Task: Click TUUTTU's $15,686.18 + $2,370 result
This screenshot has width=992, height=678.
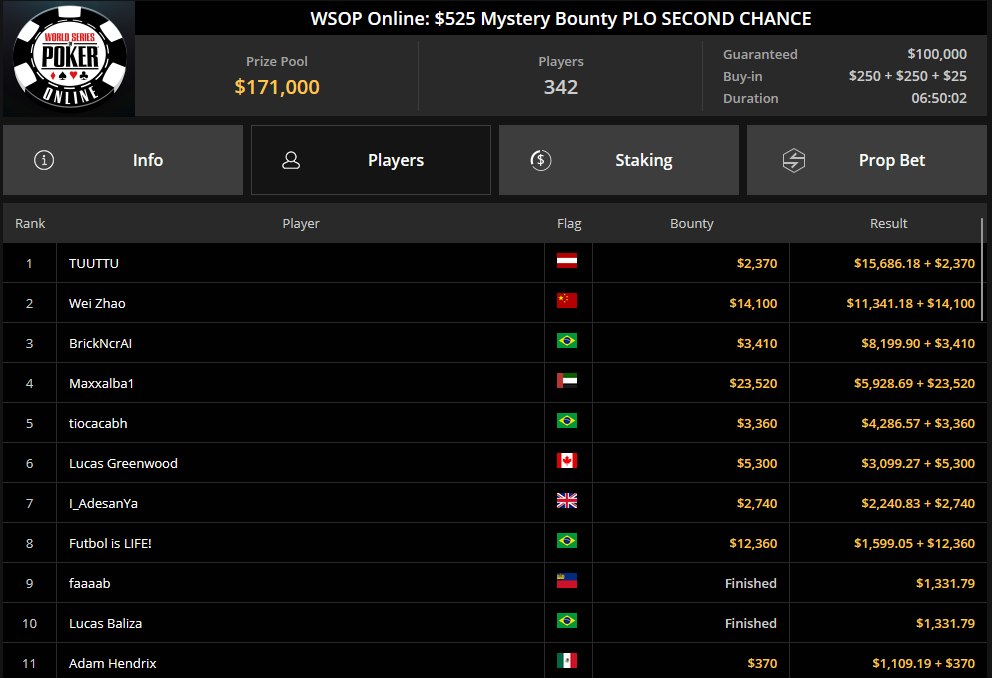Action: coord(914,263)
